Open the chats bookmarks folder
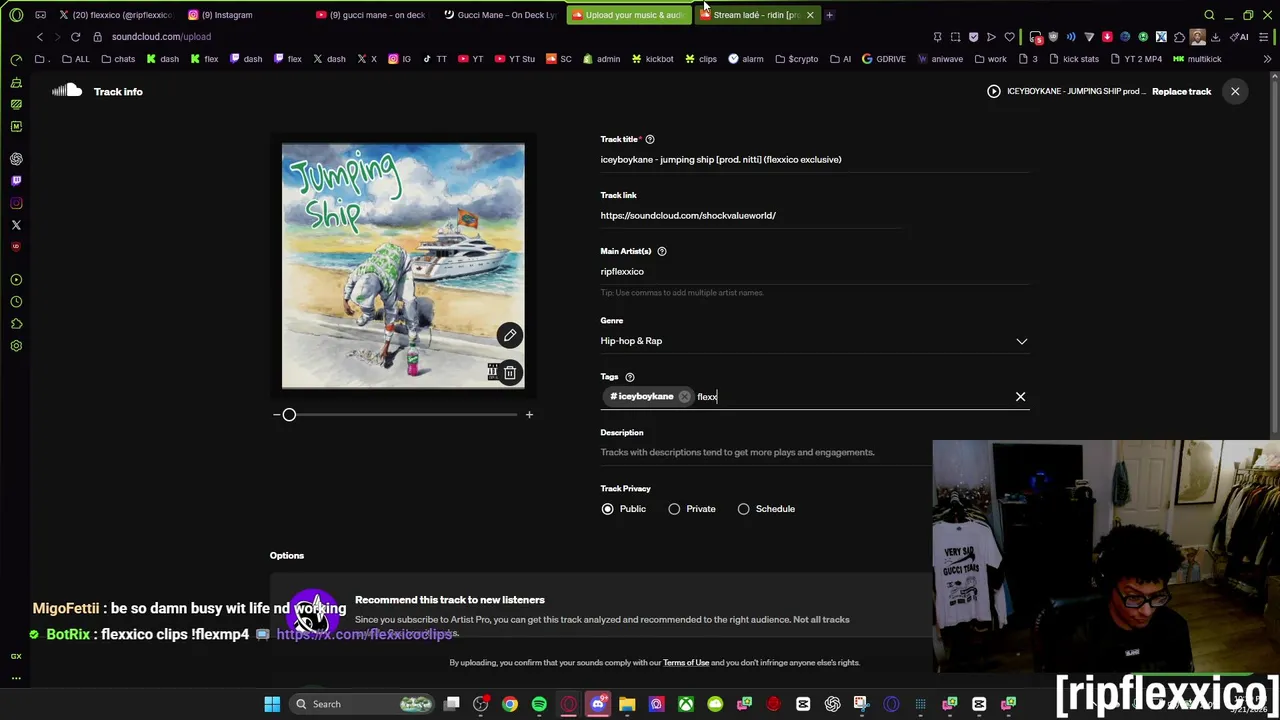 (x=117, y=59)
